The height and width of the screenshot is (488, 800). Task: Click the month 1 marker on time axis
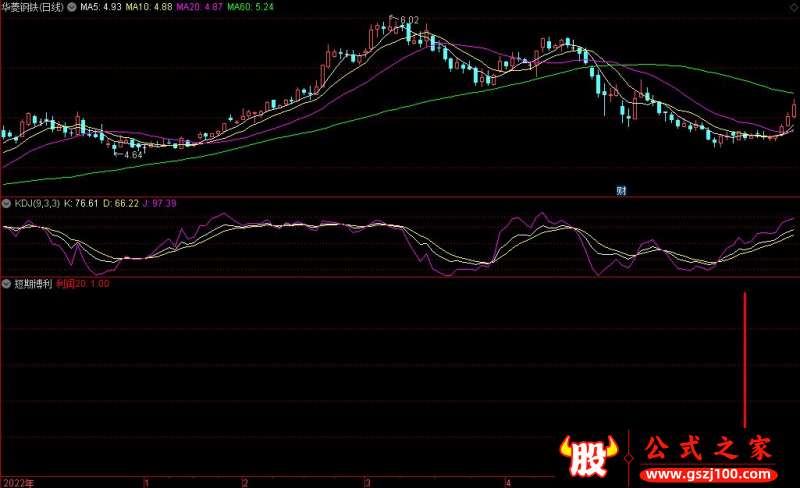[146, 483]
